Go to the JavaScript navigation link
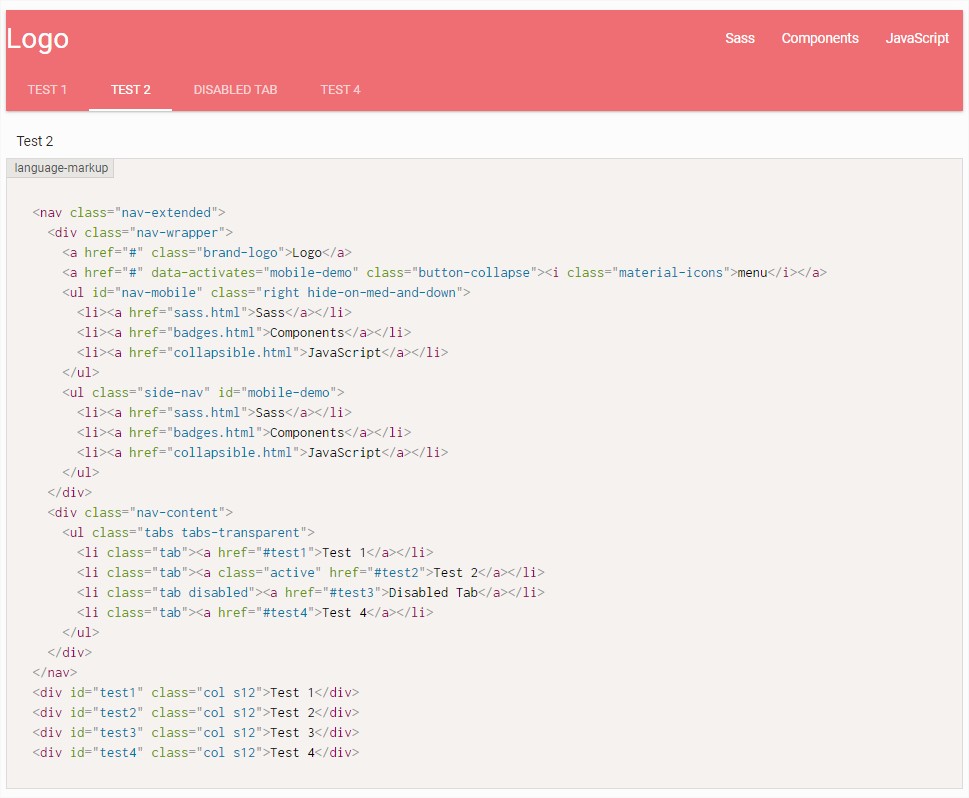The image size is (969, 798). pyautogui.click(x=916, y=39)
